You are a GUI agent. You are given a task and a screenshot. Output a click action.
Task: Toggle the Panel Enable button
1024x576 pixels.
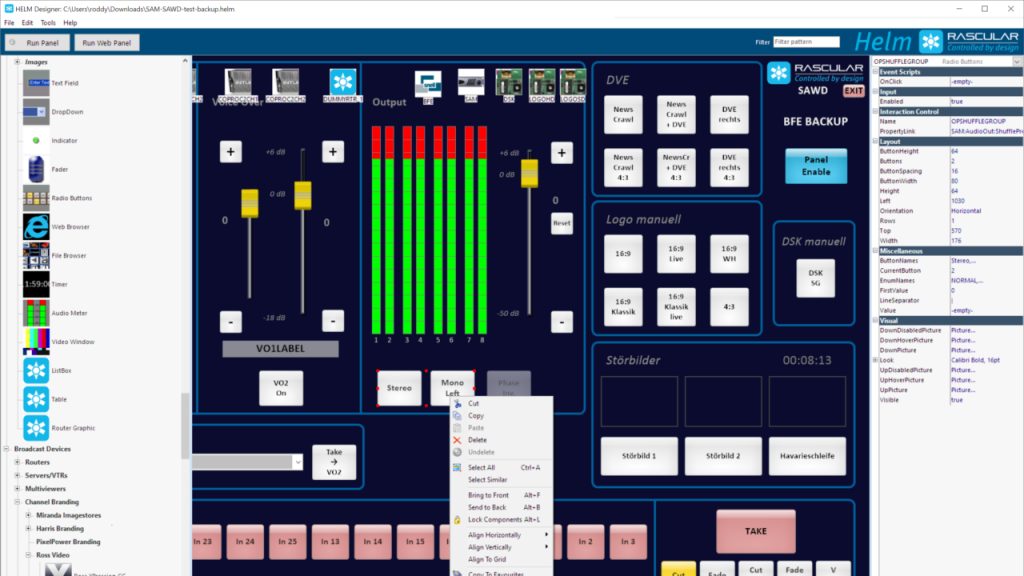pos(815,166)
